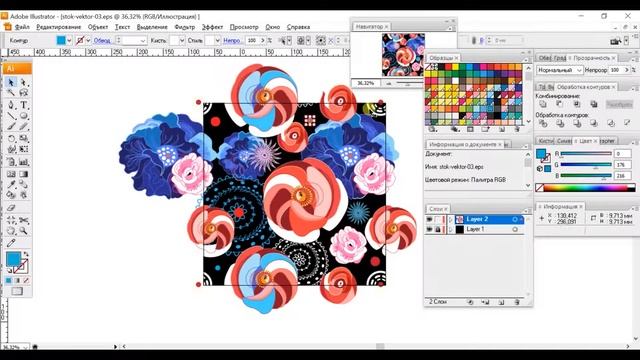Select the Paintbrush tool
Screen dimensions: 640x360
click(x=11, y=127)
